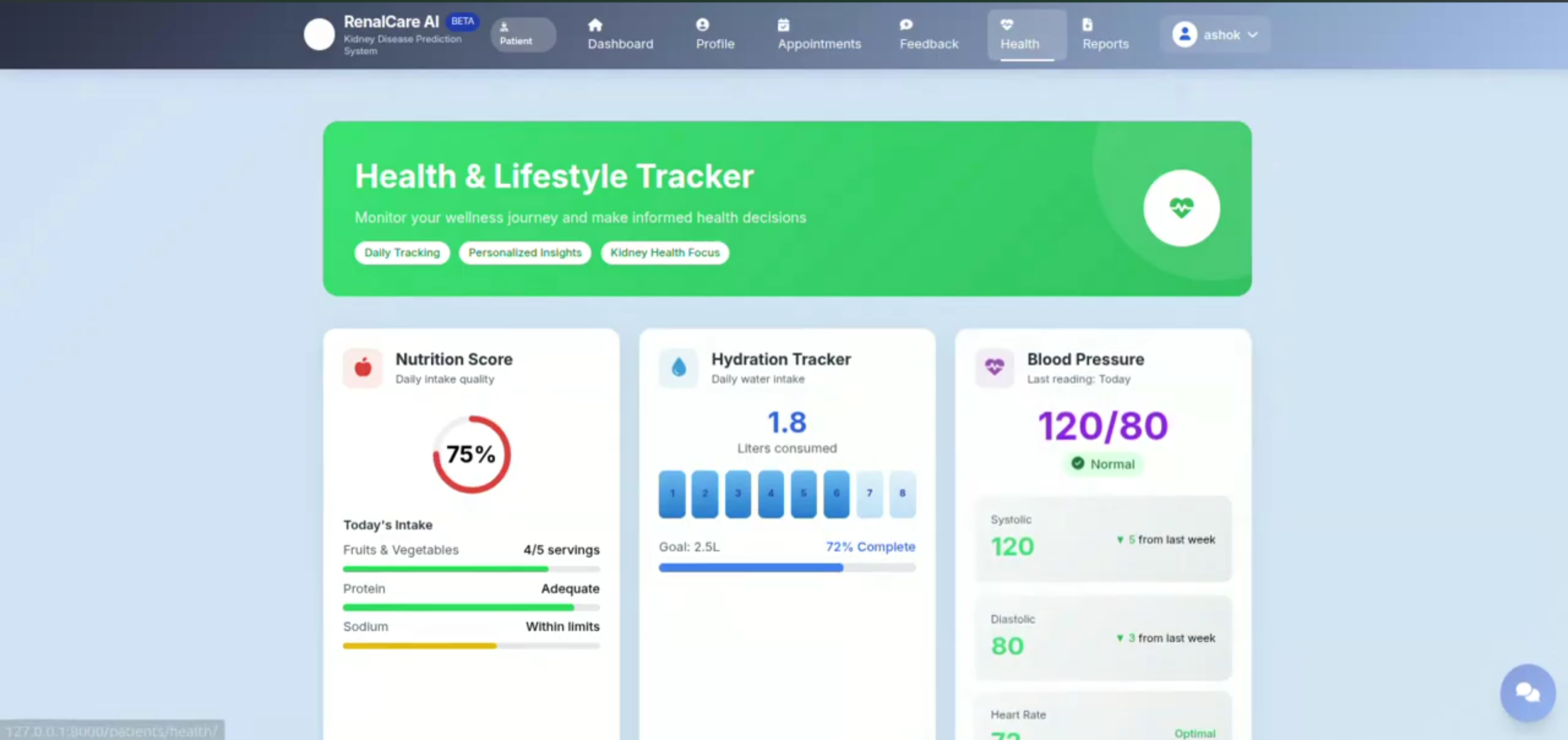Click the Nutrition Score apple icon
The width and height of the screenshot is (1568, 740).
click(363, 368)
